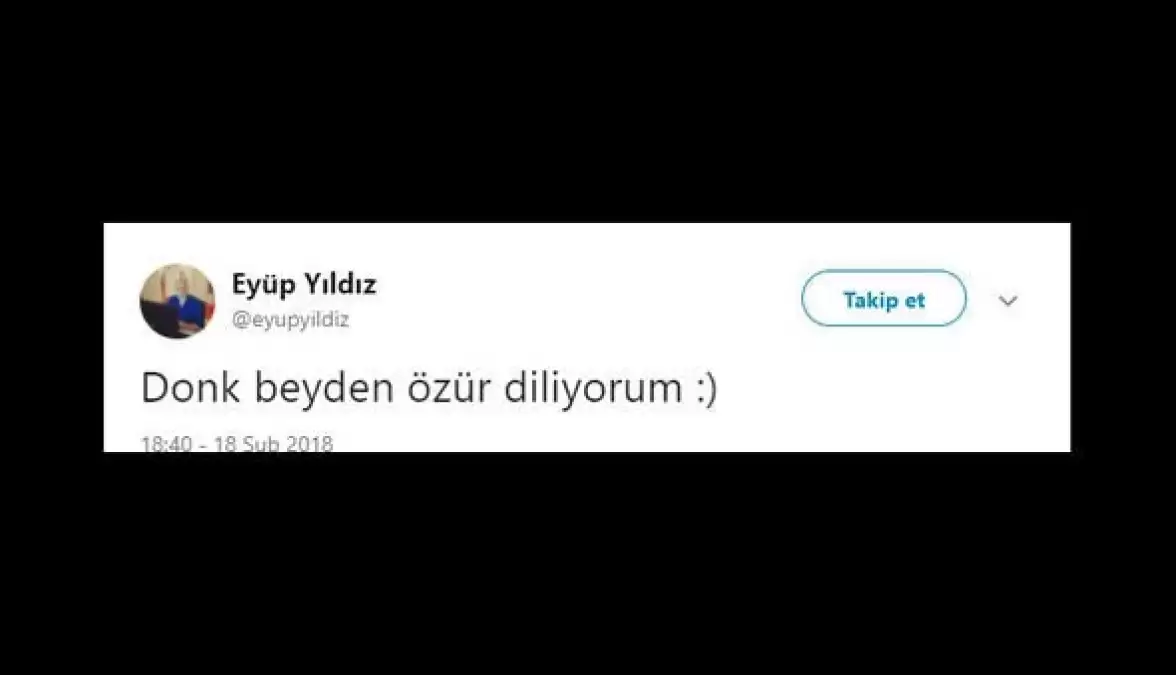Image resolution: width=1176 pixels, height=675 pixels.
Task: Expand the tweet options chevron
Action: (x=1008, y=301)
